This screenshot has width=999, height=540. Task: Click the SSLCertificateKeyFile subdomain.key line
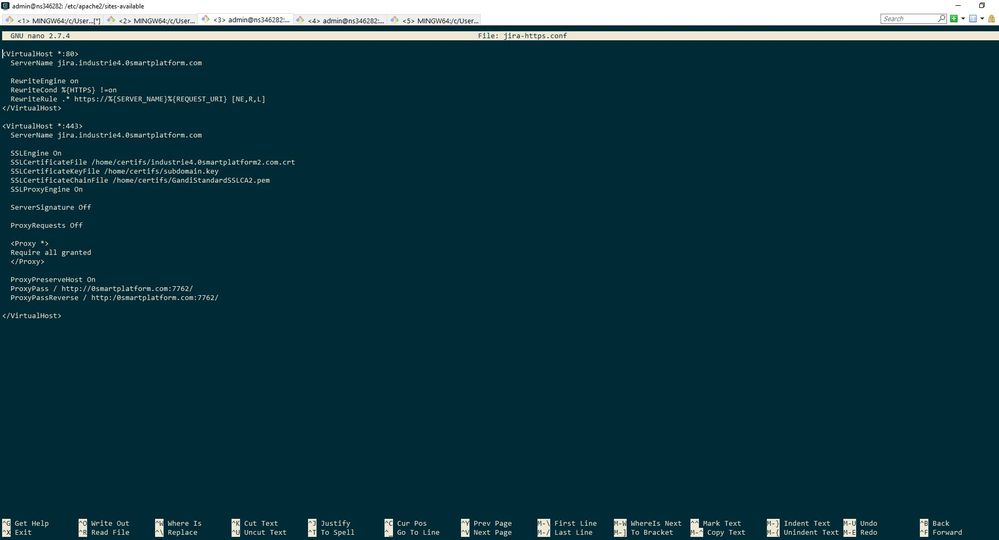[x=114, y=171]
